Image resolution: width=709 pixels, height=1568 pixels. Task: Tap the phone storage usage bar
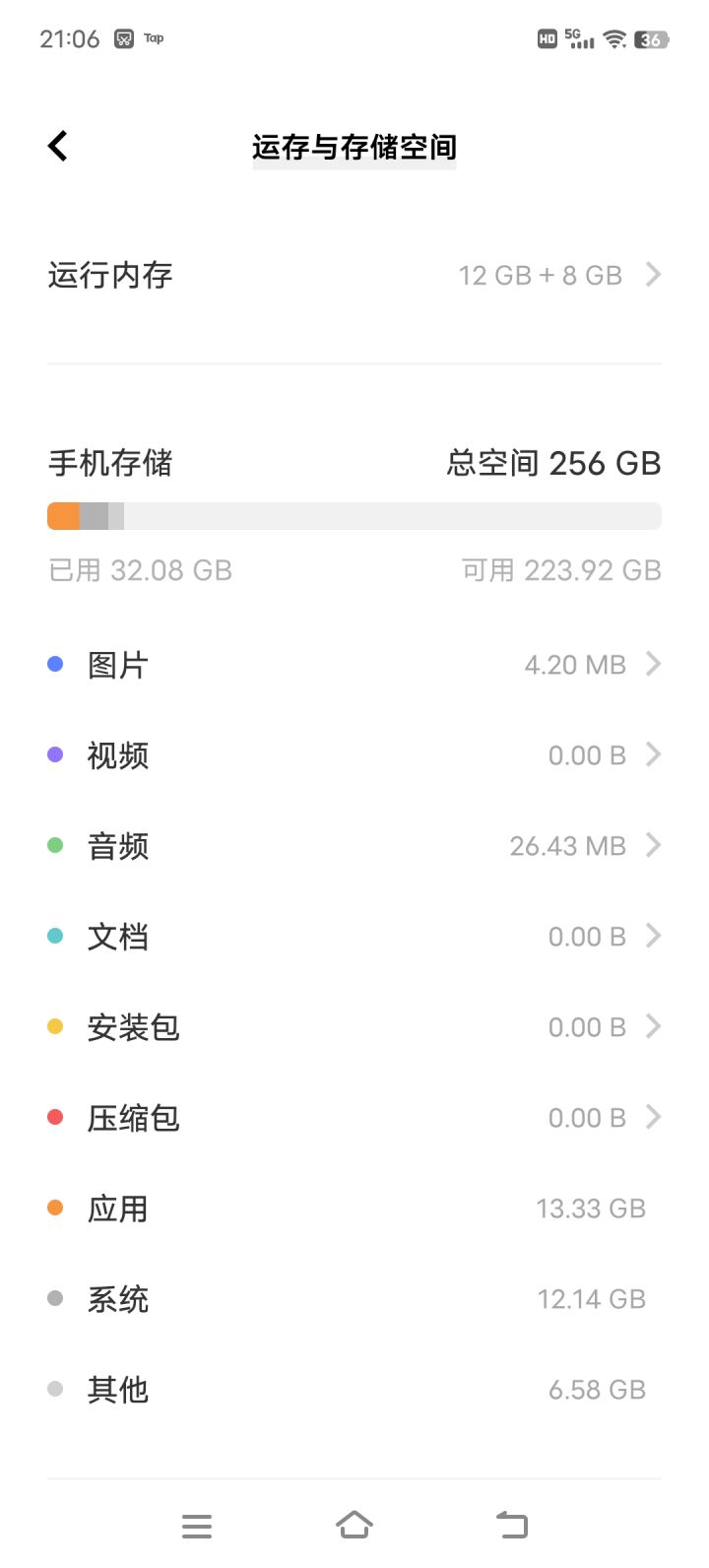pyautogui.click(x=354, y=516)
